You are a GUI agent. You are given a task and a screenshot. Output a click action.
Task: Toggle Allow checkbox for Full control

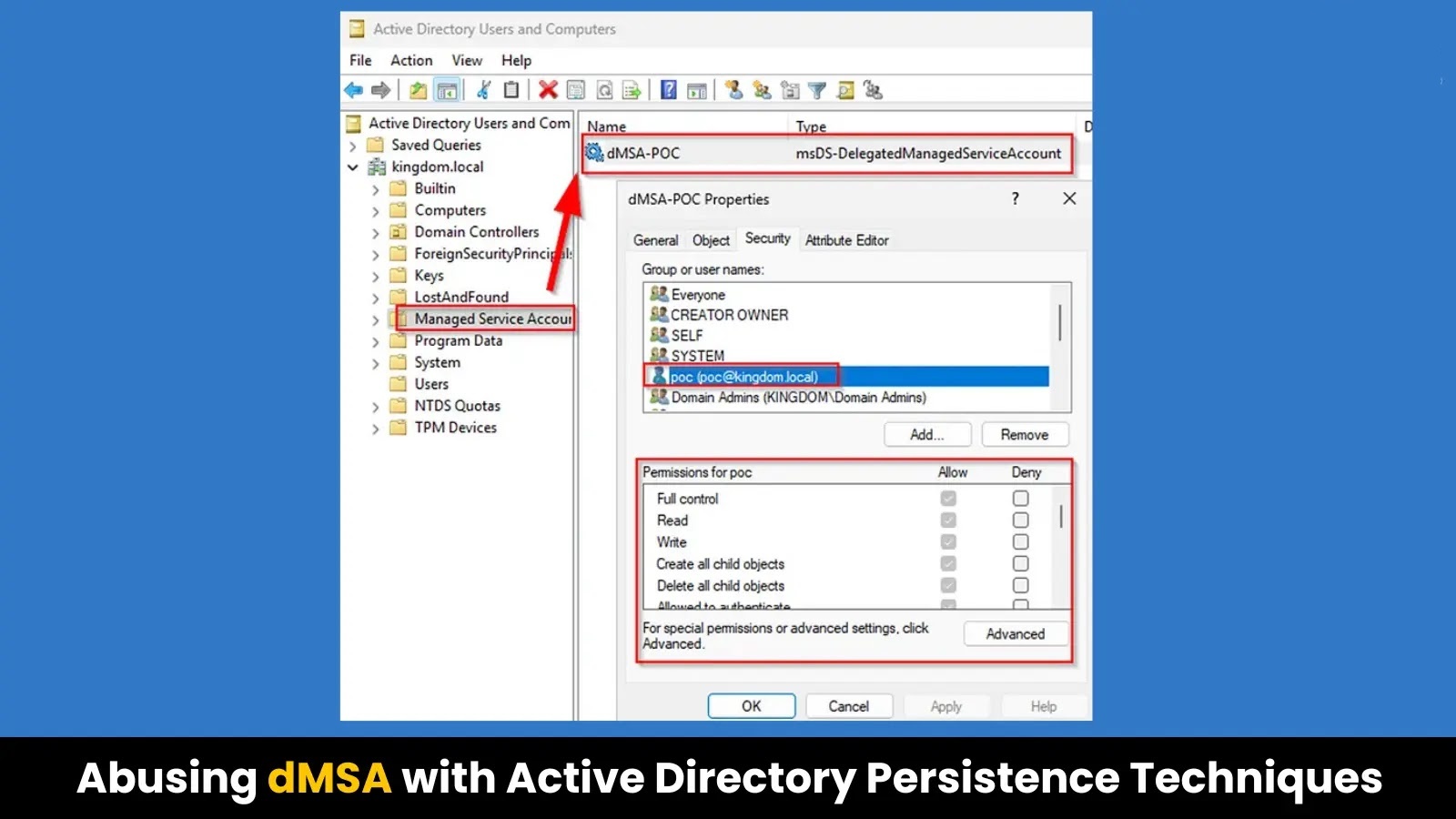(x=948, y=499)
